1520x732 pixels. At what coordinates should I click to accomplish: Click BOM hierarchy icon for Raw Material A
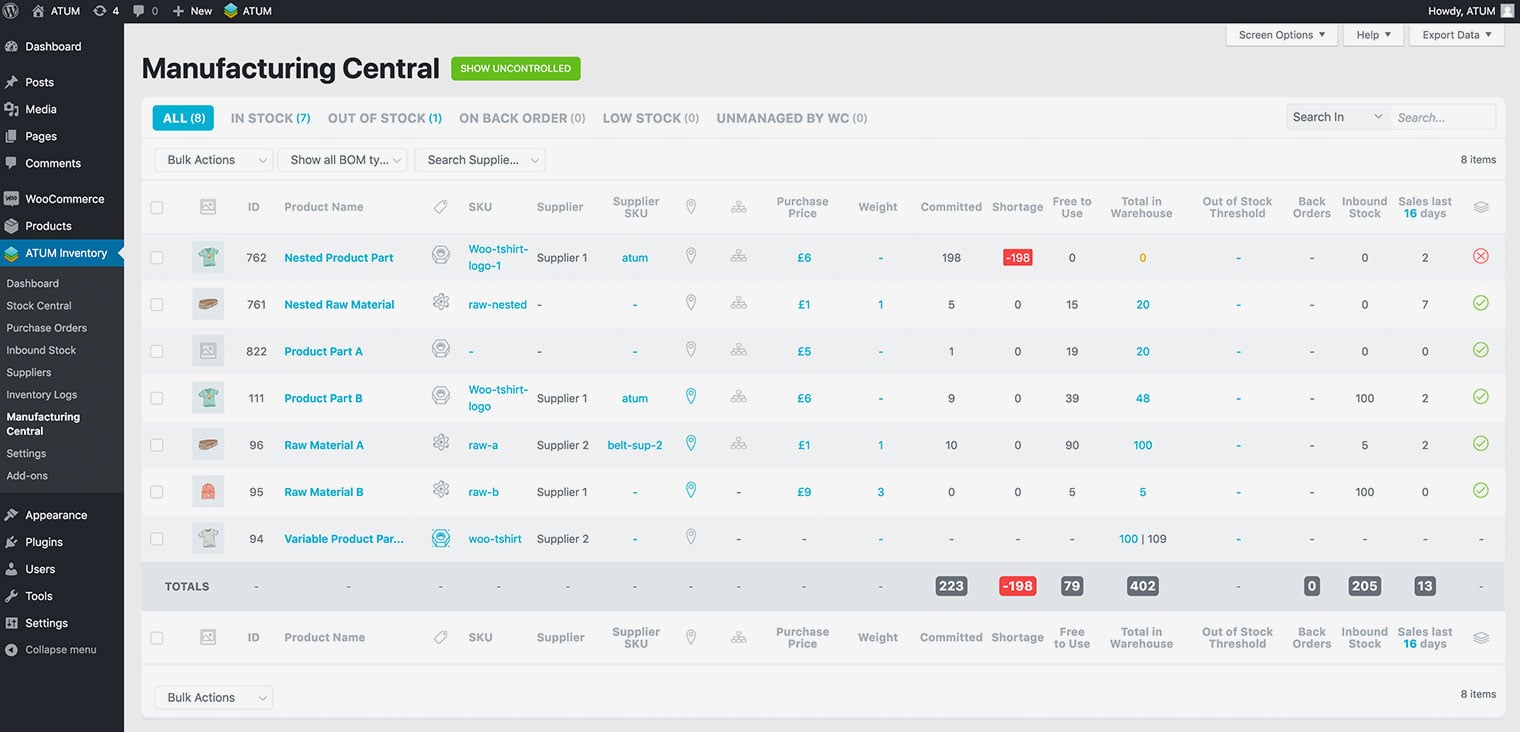(x=738, y=444)
